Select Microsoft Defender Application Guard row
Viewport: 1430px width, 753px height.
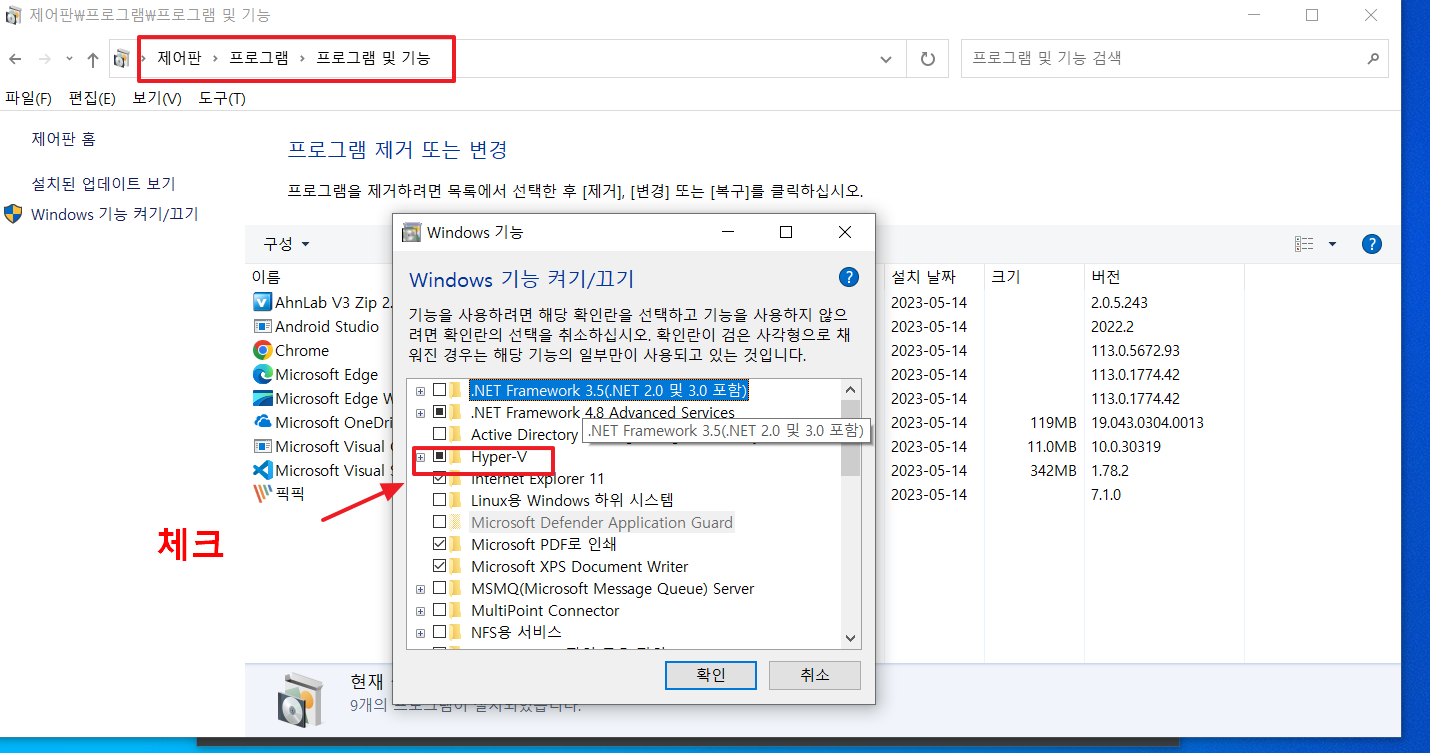pos(602,522)
